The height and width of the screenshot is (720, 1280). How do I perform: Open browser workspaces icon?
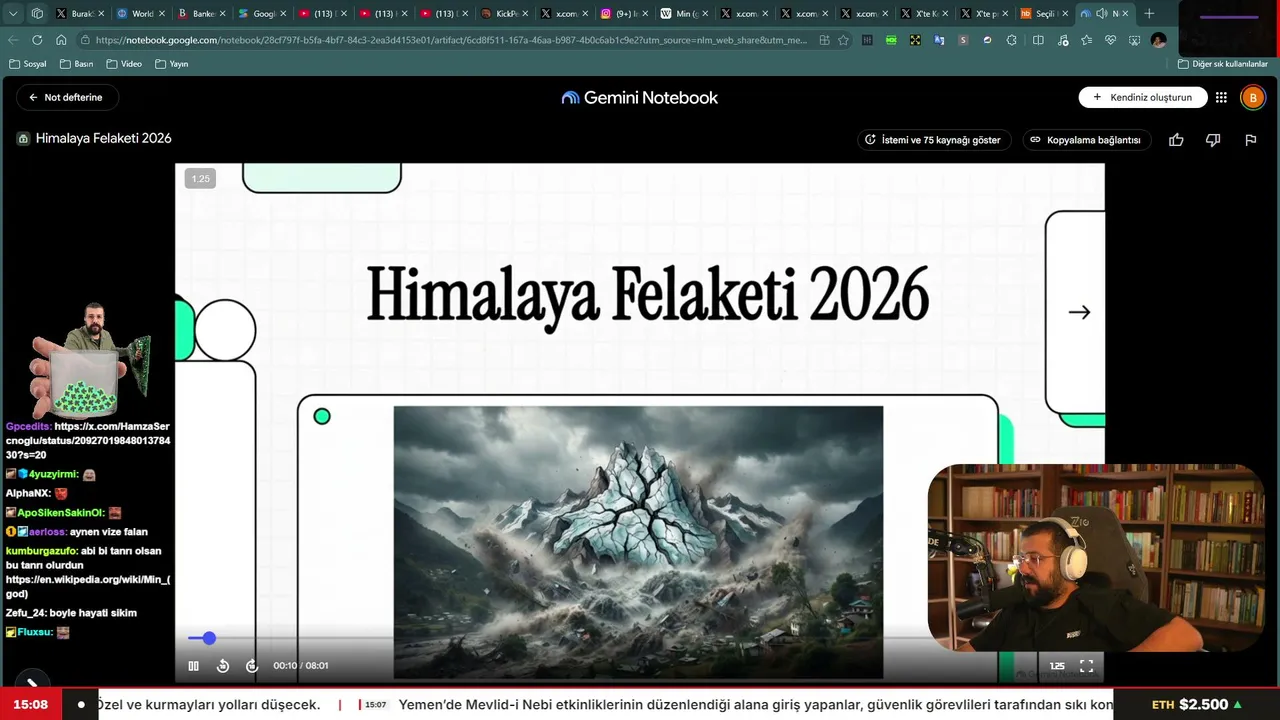37,14
